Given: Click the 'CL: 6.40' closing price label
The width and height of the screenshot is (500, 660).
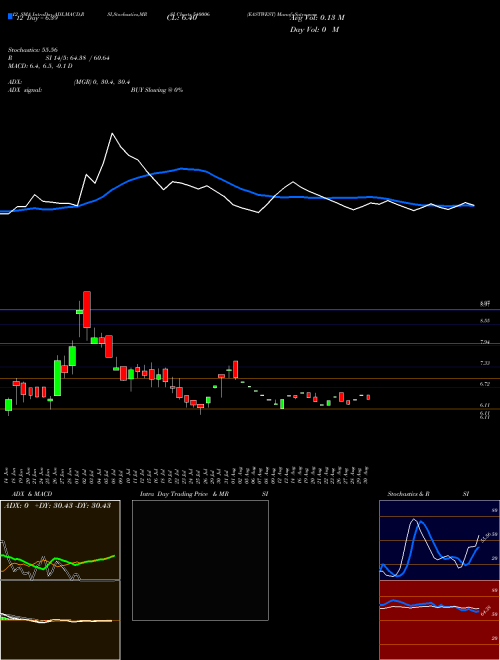Looking at the screenshot, I should point(183,18).
